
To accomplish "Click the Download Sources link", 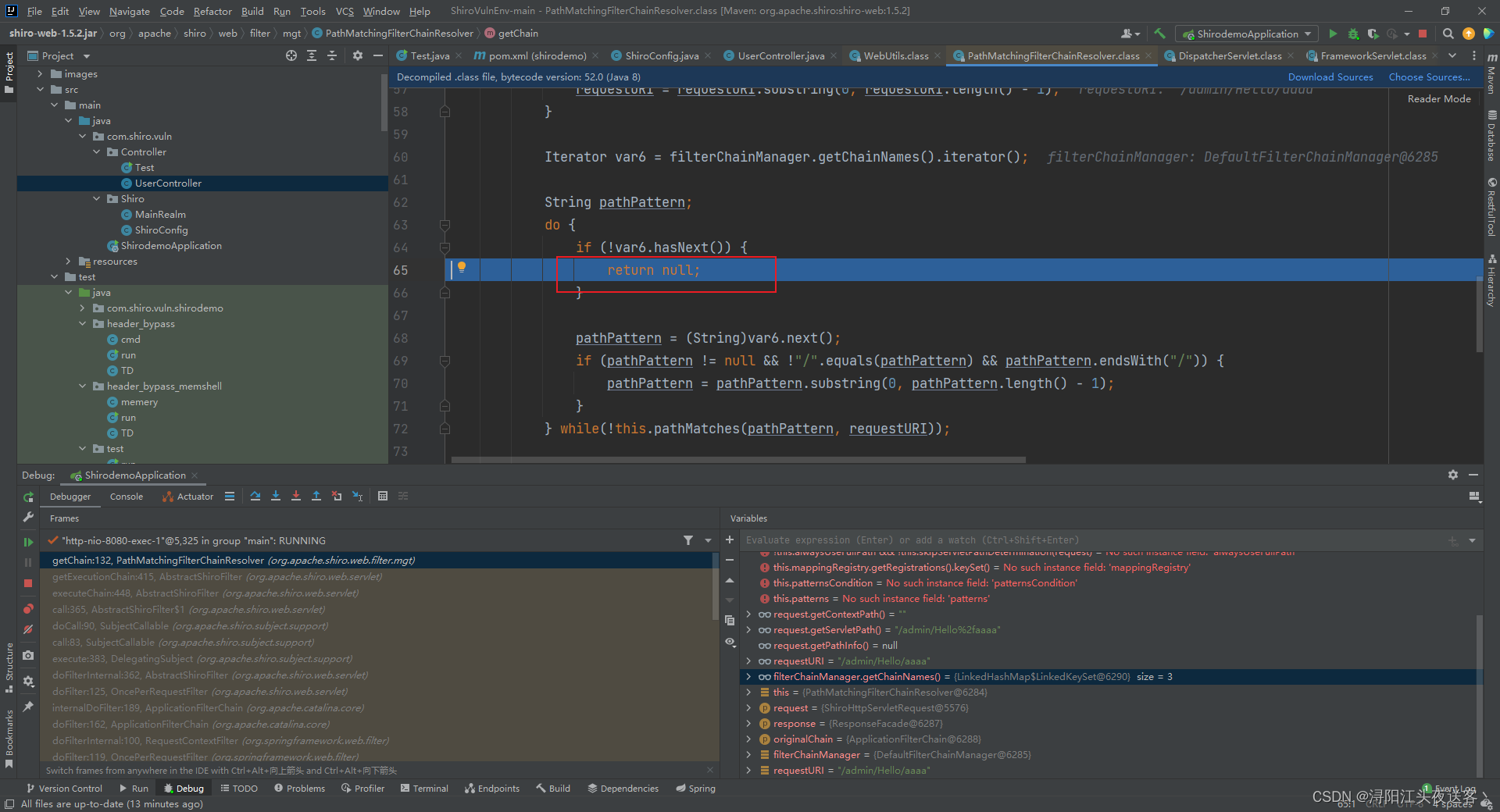I will [x=1330, y=77].
